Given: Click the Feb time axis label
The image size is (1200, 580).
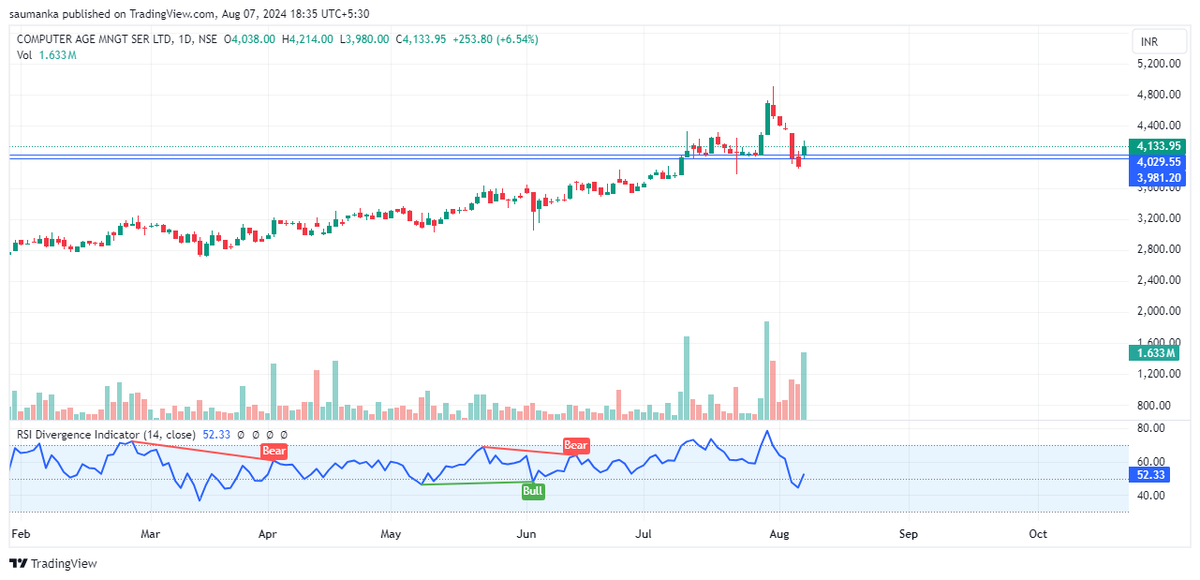Looking at the screenshot, I should (x=19, y=535).
